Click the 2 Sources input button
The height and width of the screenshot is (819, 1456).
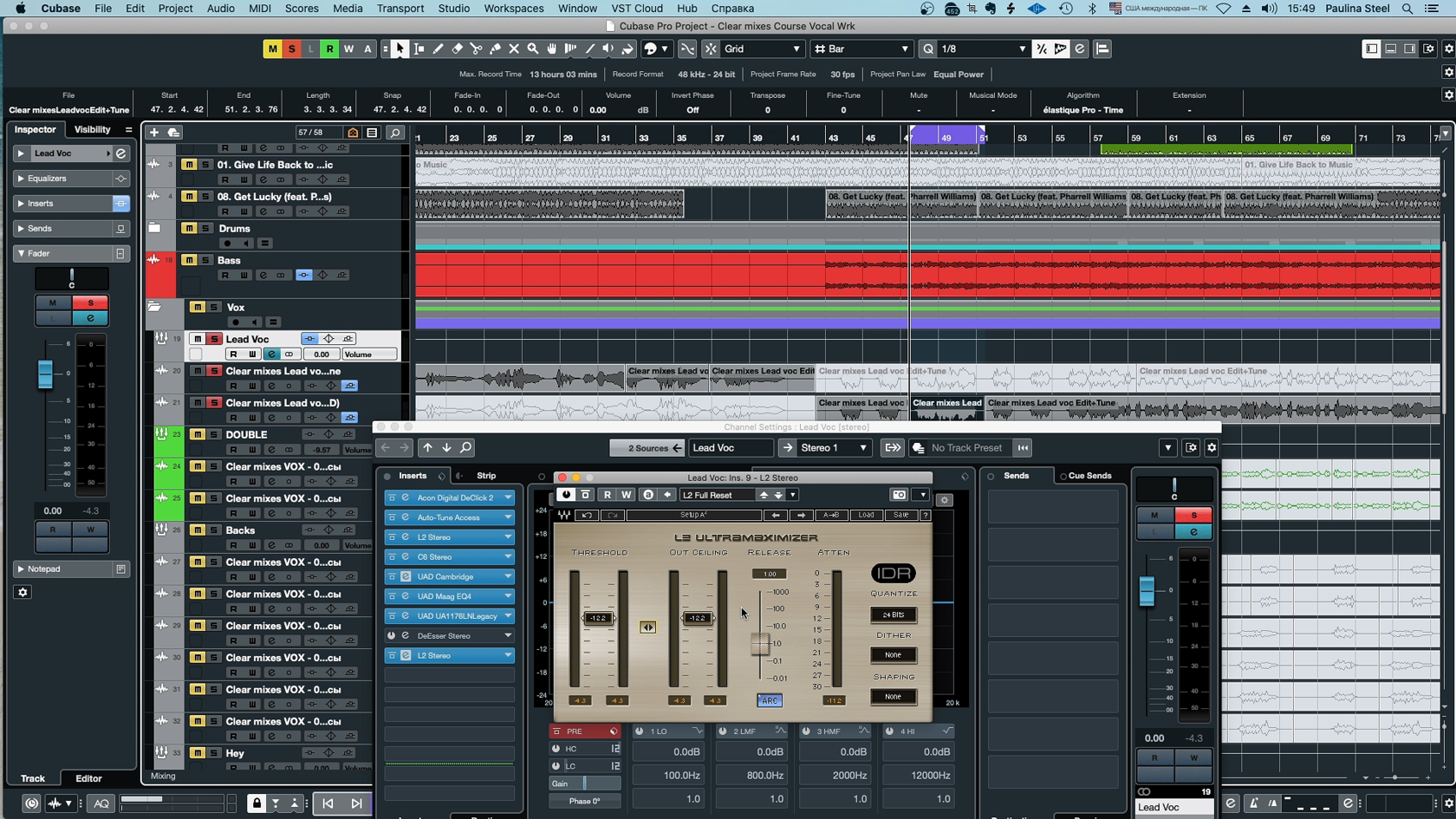647,448
